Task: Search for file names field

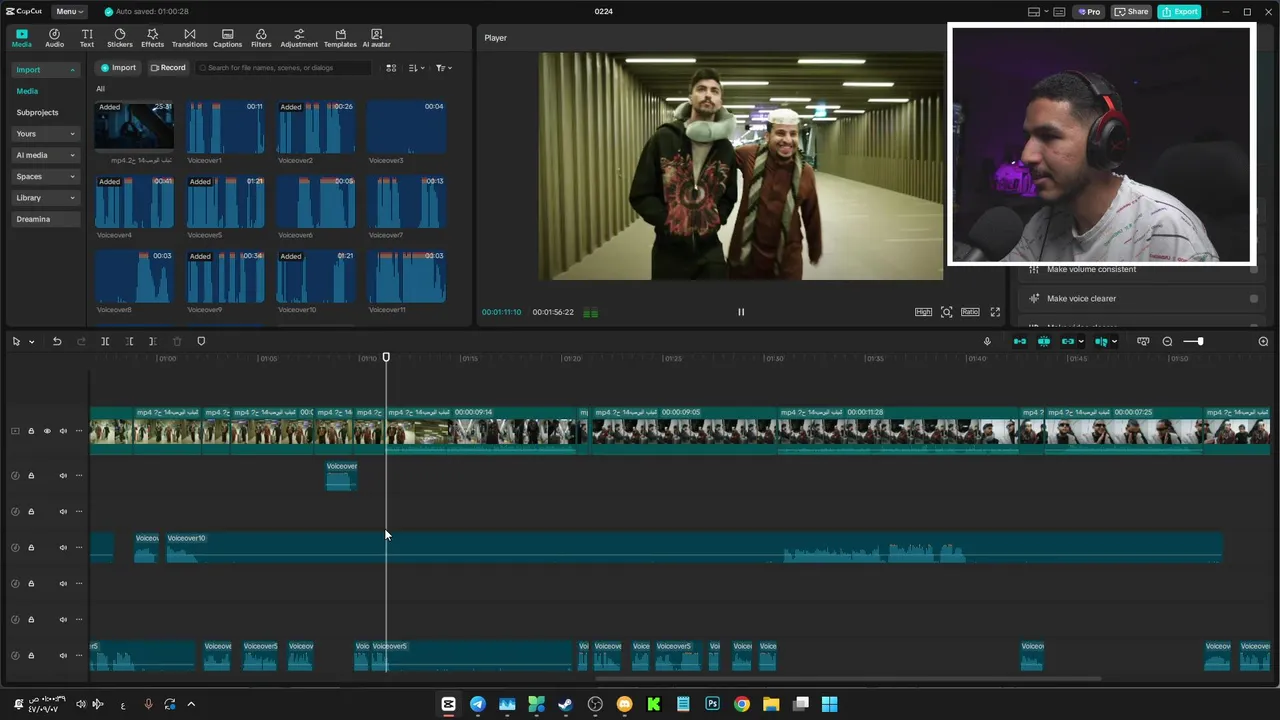Action: click(284, 68)
